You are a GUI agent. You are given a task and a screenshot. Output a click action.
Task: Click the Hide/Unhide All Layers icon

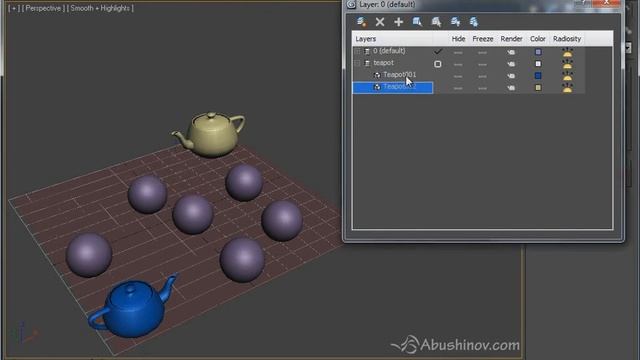point(455,22)
